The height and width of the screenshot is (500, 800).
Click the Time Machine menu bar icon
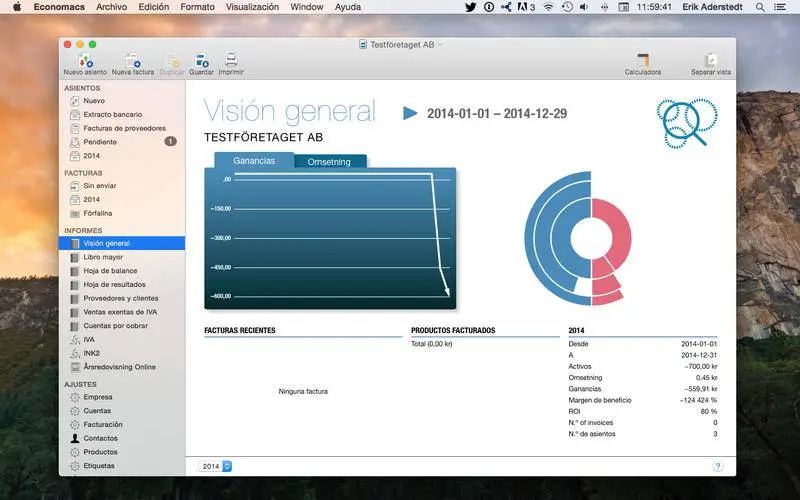pyautogui.click(x=567, y=7)
